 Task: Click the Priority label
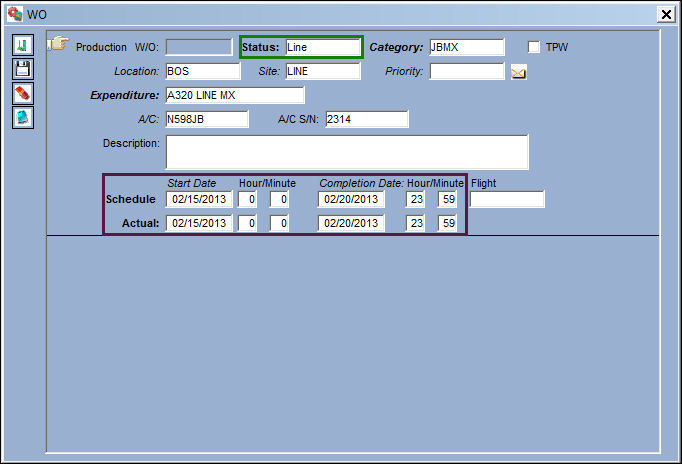point(404,71)
